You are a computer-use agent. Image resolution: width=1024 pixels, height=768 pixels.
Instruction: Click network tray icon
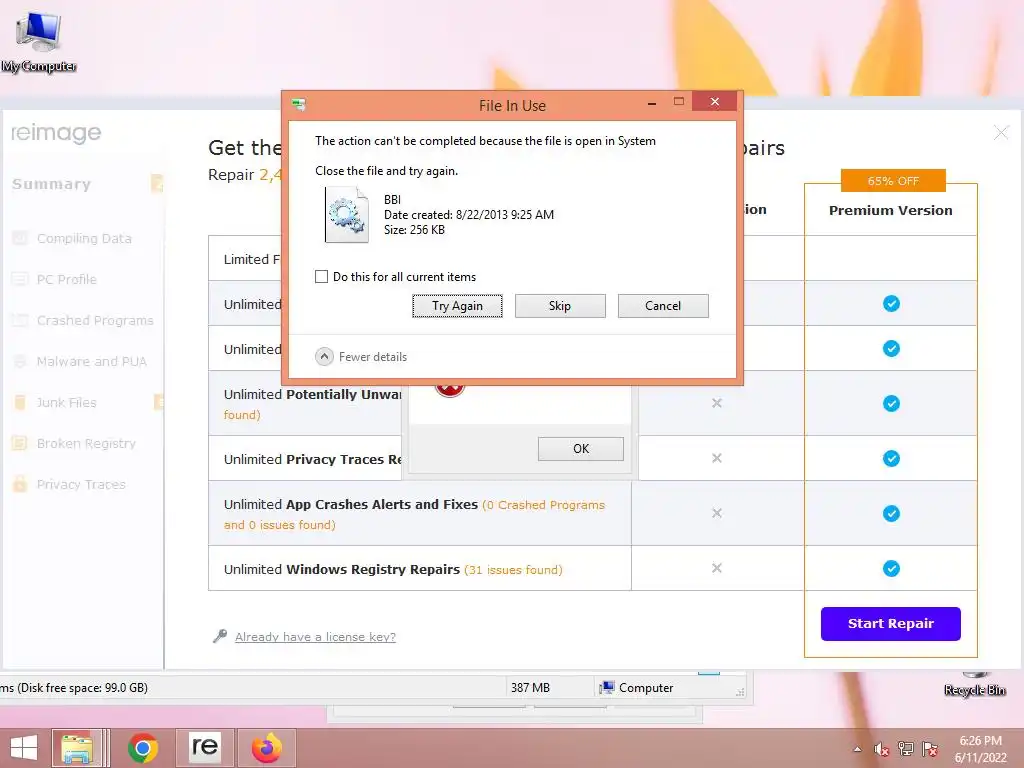[x=906, y=749]
